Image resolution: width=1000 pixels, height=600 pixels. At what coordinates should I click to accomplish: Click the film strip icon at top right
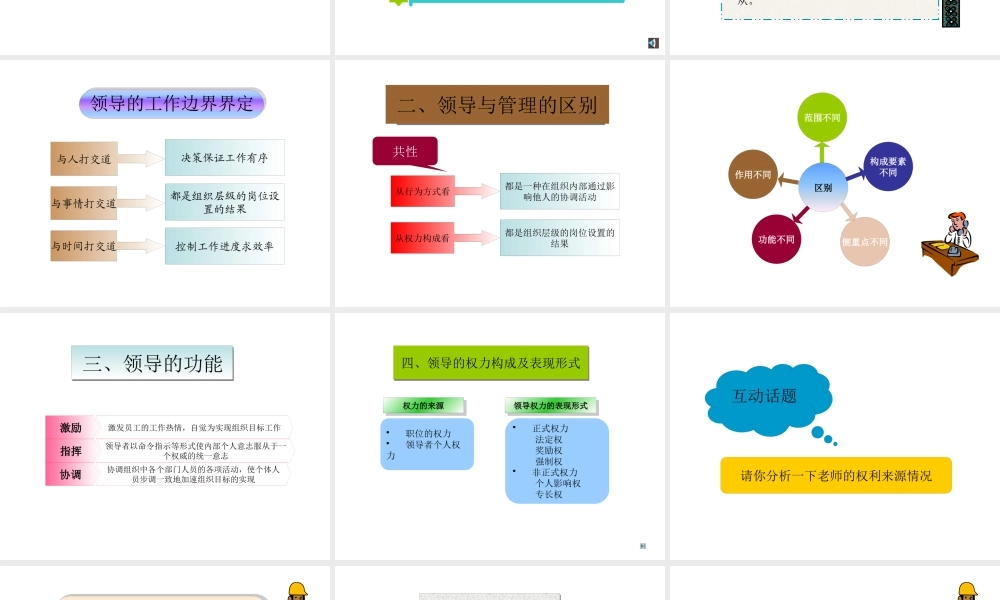pos(951,13)
